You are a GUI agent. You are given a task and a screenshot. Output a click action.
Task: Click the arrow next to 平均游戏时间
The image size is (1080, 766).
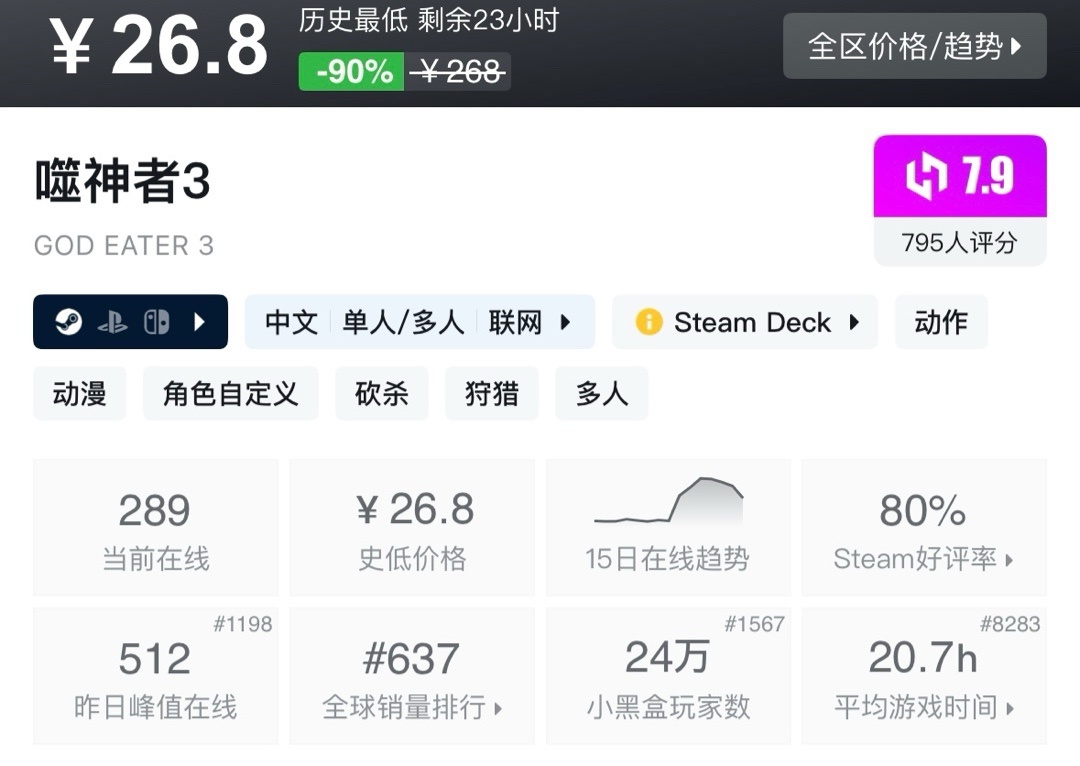click(x=1010, y=708)
